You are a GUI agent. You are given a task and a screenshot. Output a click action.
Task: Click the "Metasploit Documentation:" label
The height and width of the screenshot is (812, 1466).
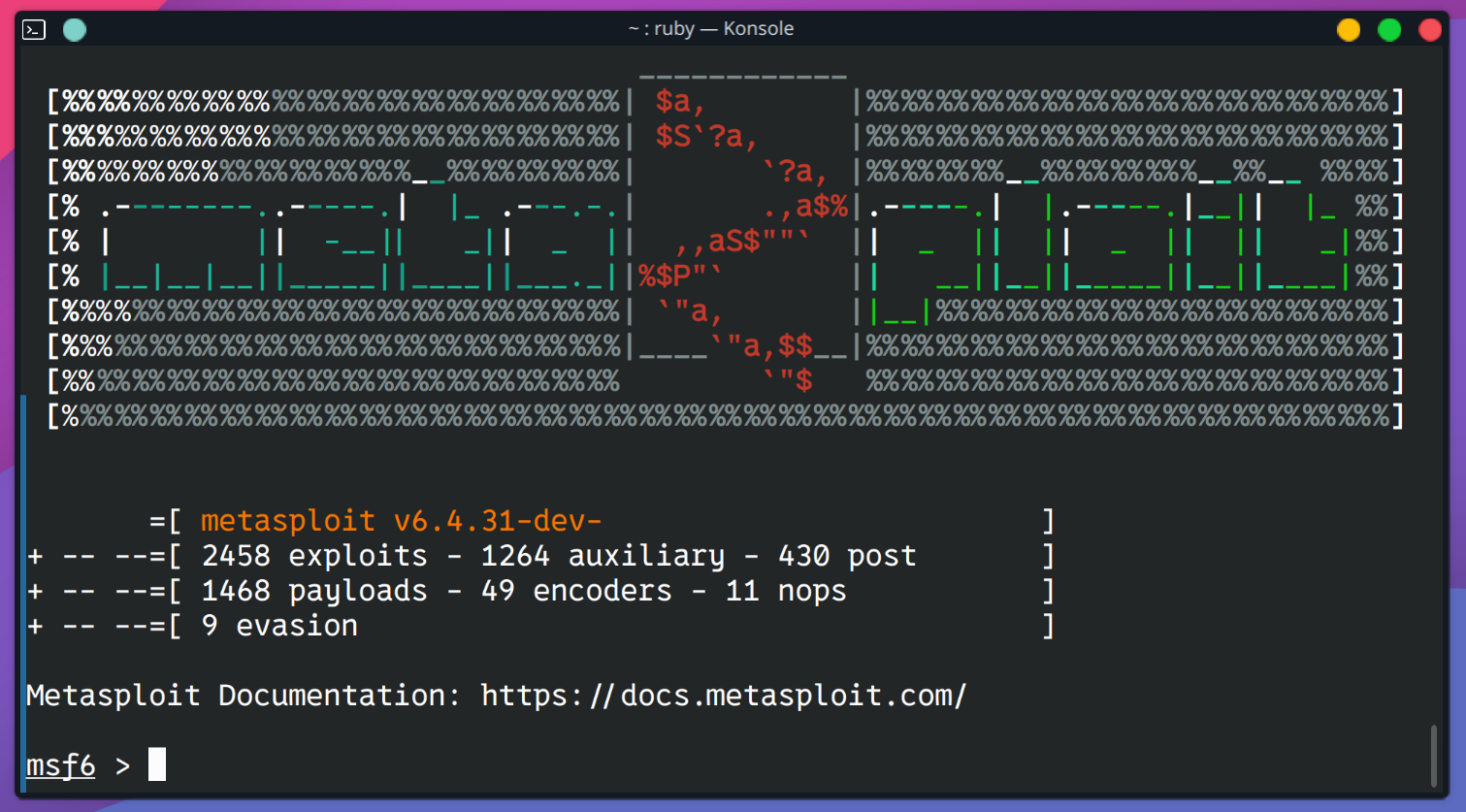(244, 696)
